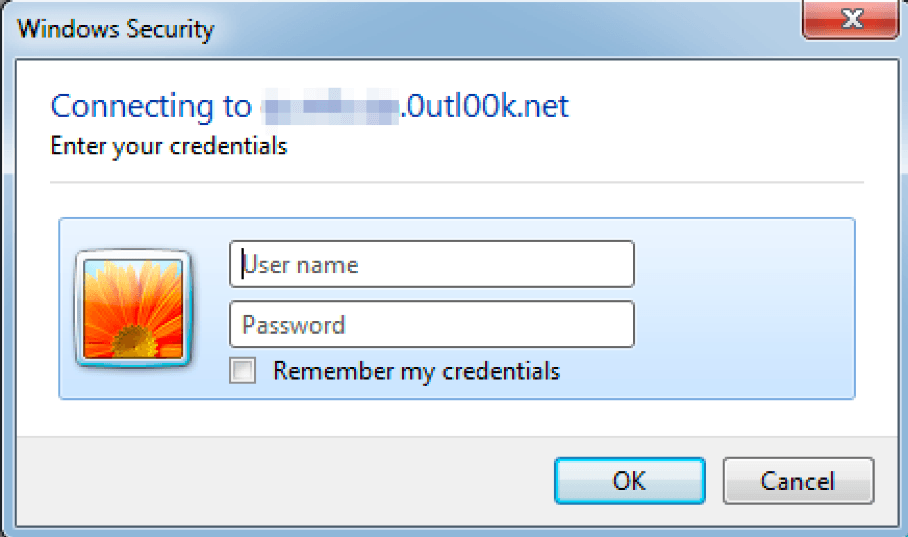Image resolution: width=908 pixels, height=537 pixels.
Task: Click the "Remember my credentials" label text
Action: pyautogui.click(x=416, y=371)
